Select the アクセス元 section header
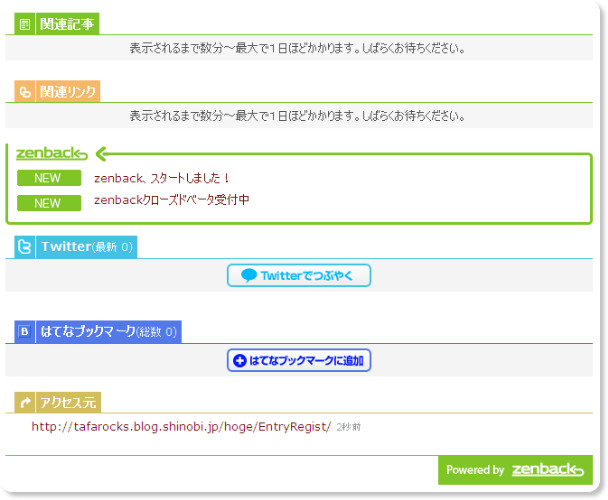The image size is (608, 500). (x=58, y=402)
